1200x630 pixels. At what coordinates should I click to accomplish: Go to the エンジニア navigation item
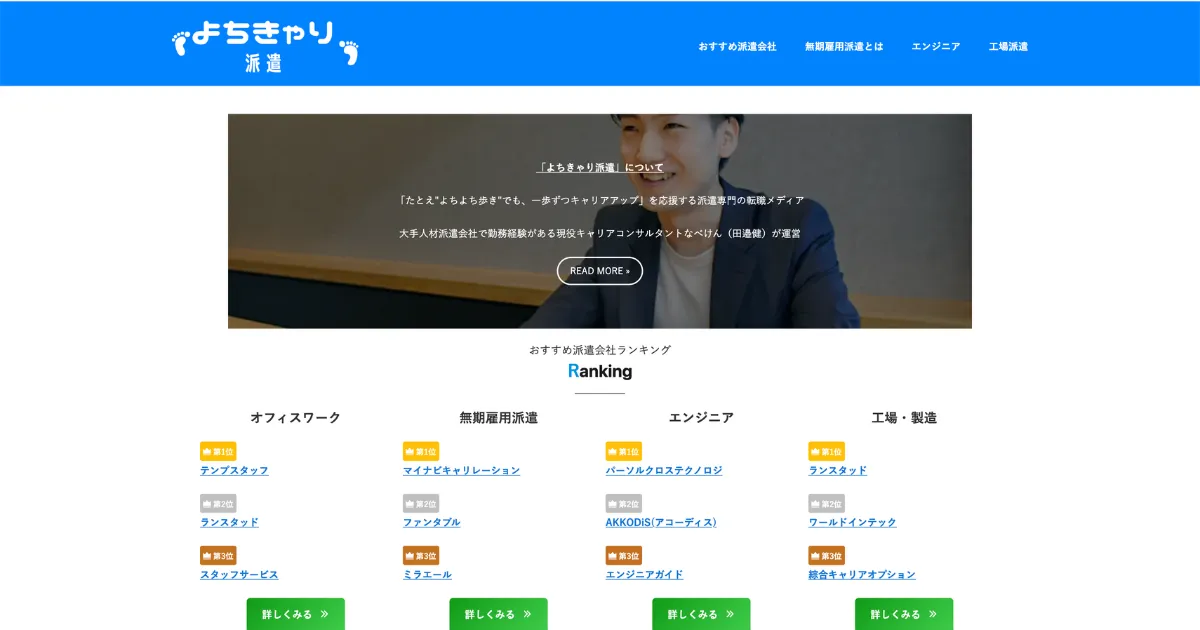point(936,47)
